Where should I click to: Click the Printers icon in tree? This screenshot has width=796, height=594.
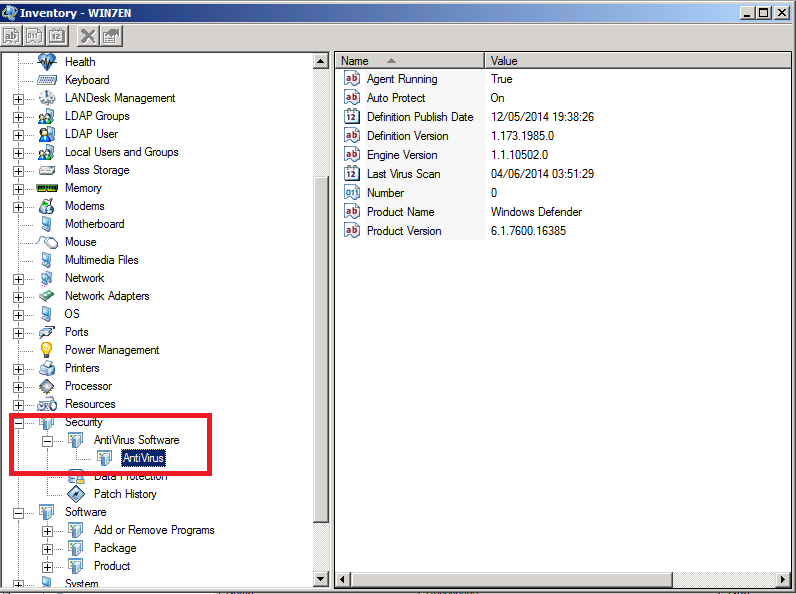(x=47, y=368)
